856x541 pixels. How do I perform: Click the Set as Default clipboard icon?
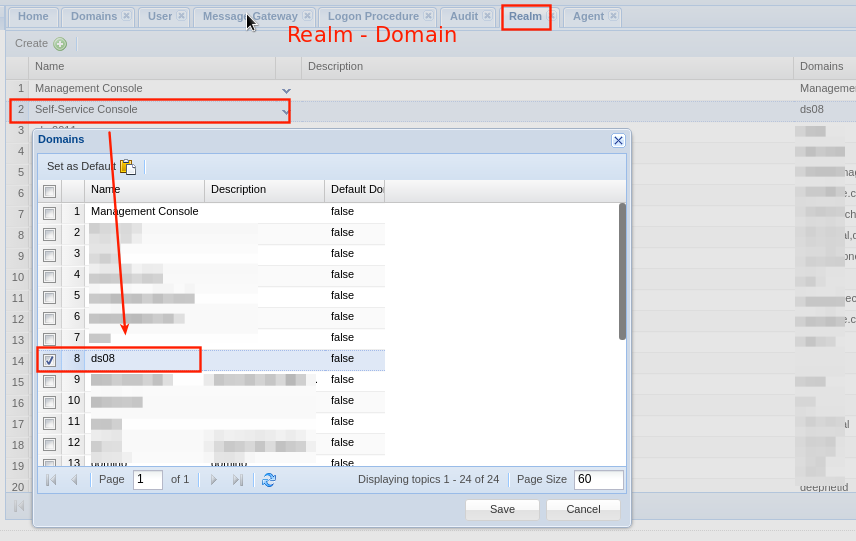(x=127, y=167)
